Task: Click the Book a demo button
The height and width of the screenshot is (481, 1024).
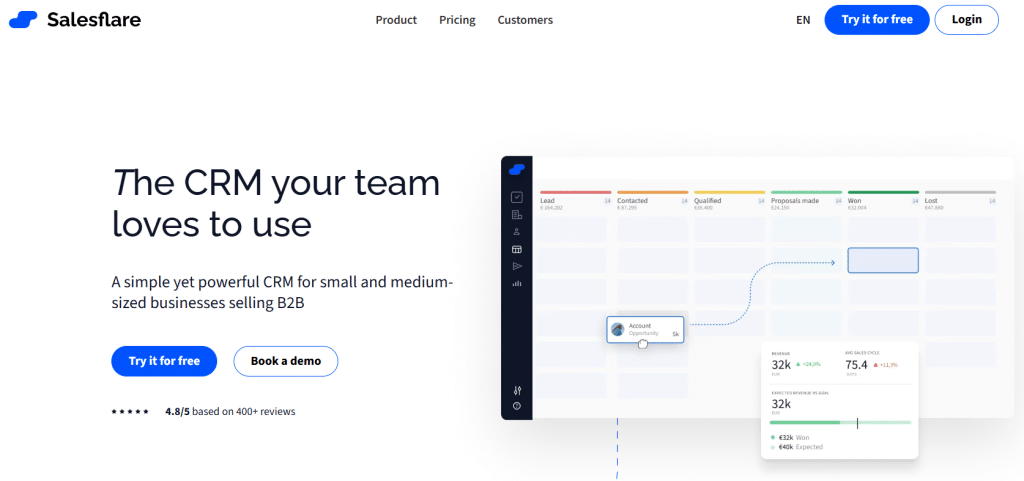Action: click(x=286, y=361)
